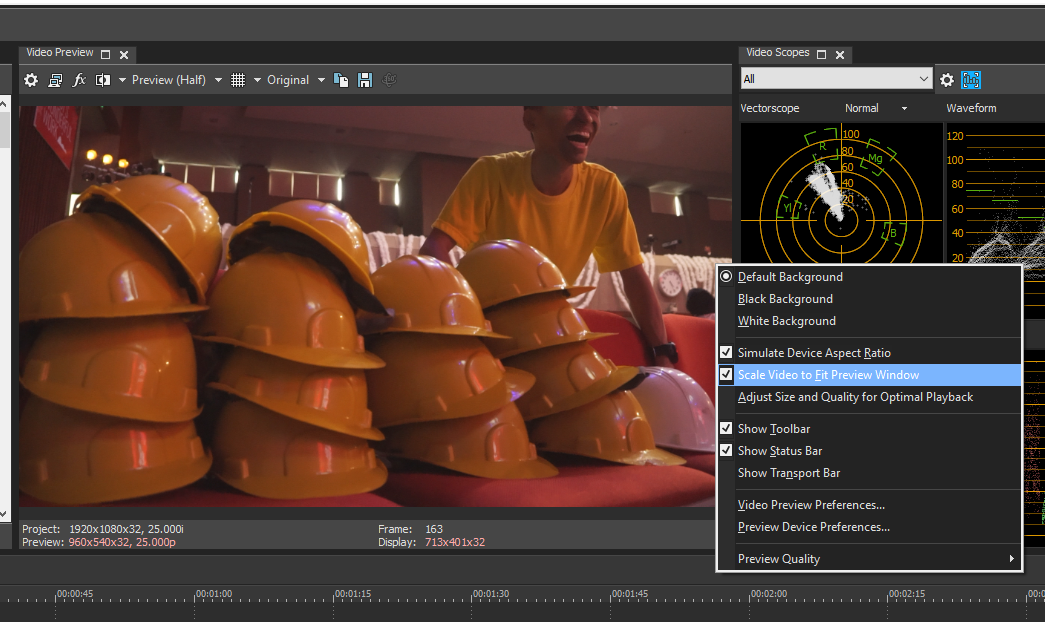Toggle the Split Screen View icon
The image size is (1045, 622).
click(x=103, y=80)
